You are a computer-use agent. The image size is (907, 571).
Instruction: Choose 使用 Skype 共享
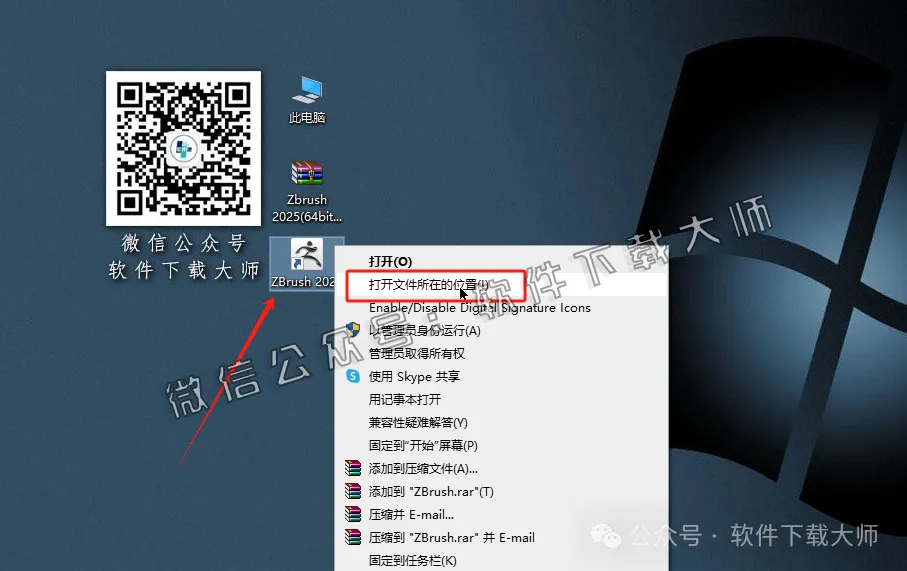point(502,377)
